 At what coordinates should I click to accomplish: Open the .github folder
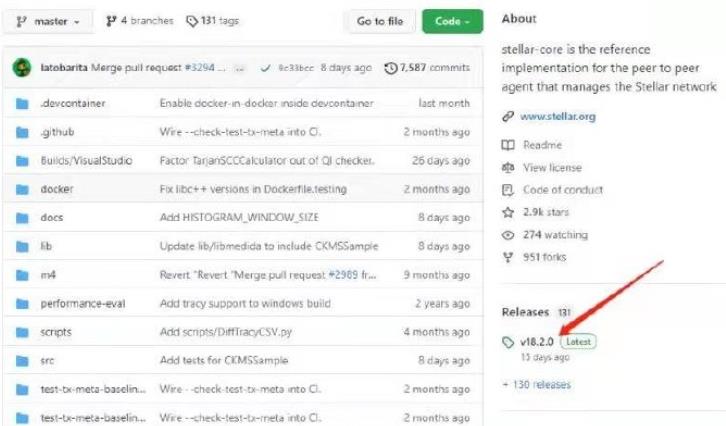[57, 132]
